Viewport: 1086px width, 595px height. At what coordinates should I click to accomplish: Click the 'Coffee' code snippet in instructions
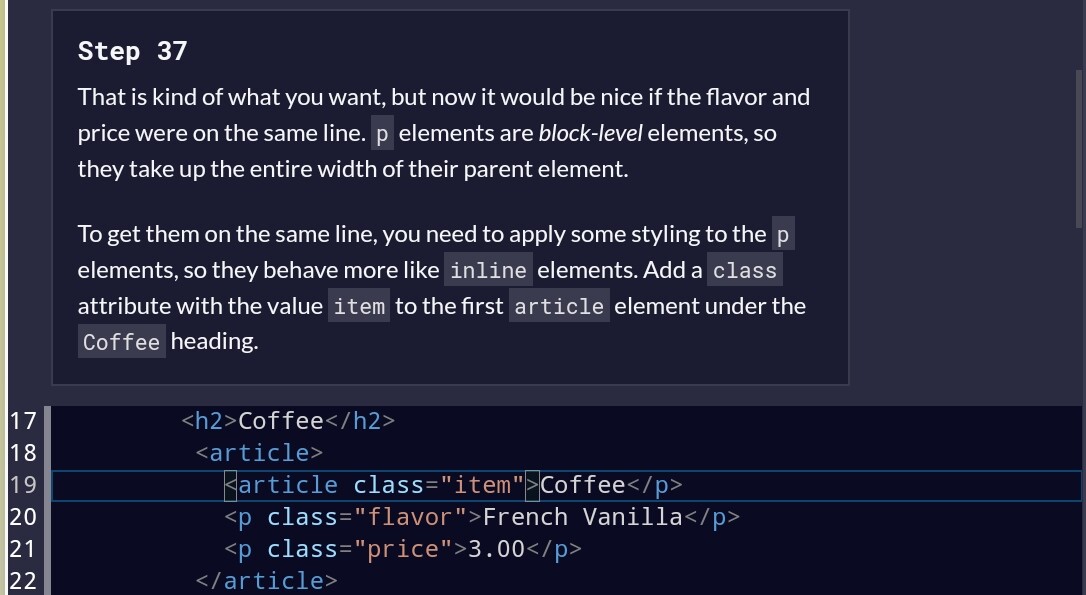[121, 342]
